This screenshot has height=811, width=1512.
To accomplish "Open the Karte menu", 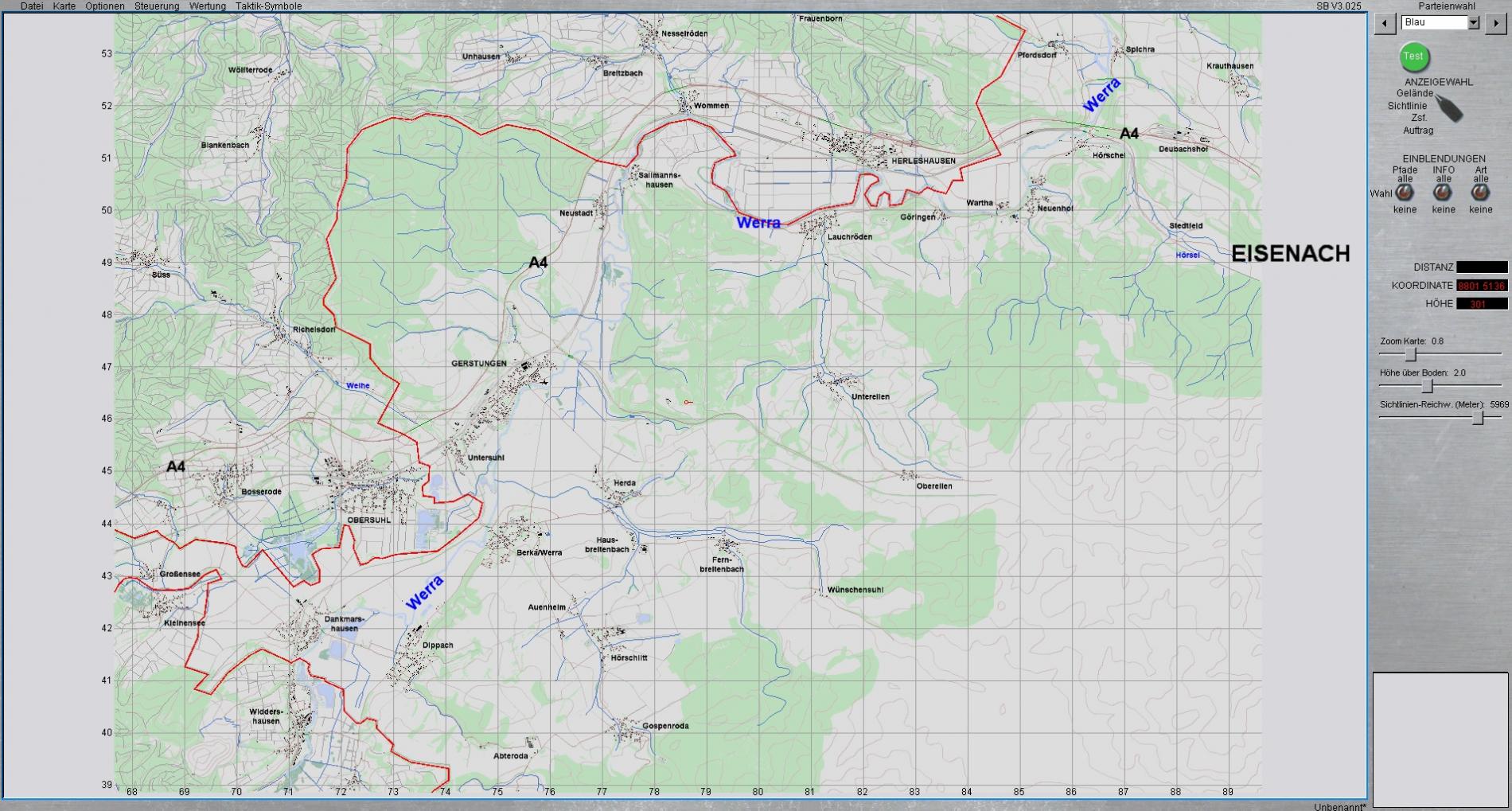I will (x=64, y=6).
